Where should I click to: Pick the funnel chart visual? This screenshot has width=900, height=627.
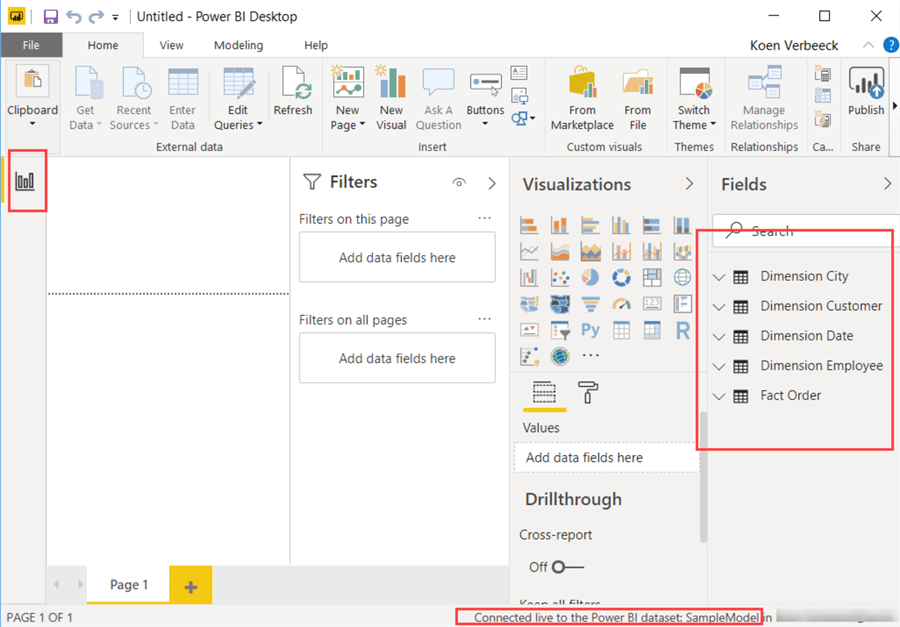590,304
